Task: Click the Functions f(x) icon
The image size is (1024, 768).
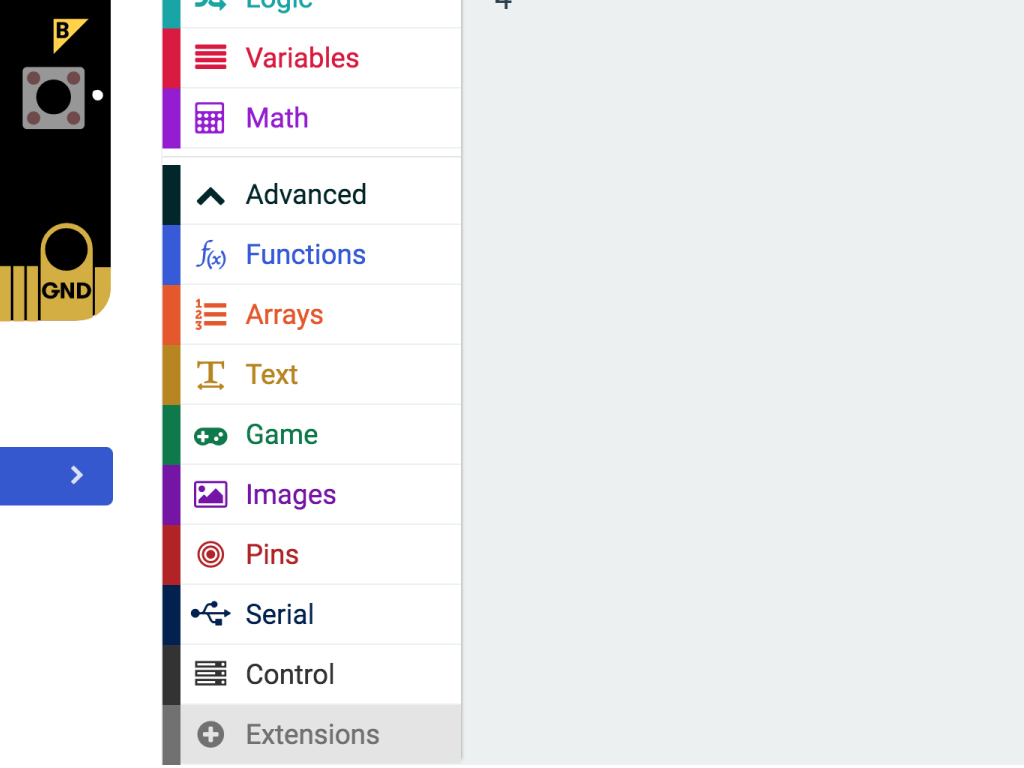Action: (x=210, y=255)
